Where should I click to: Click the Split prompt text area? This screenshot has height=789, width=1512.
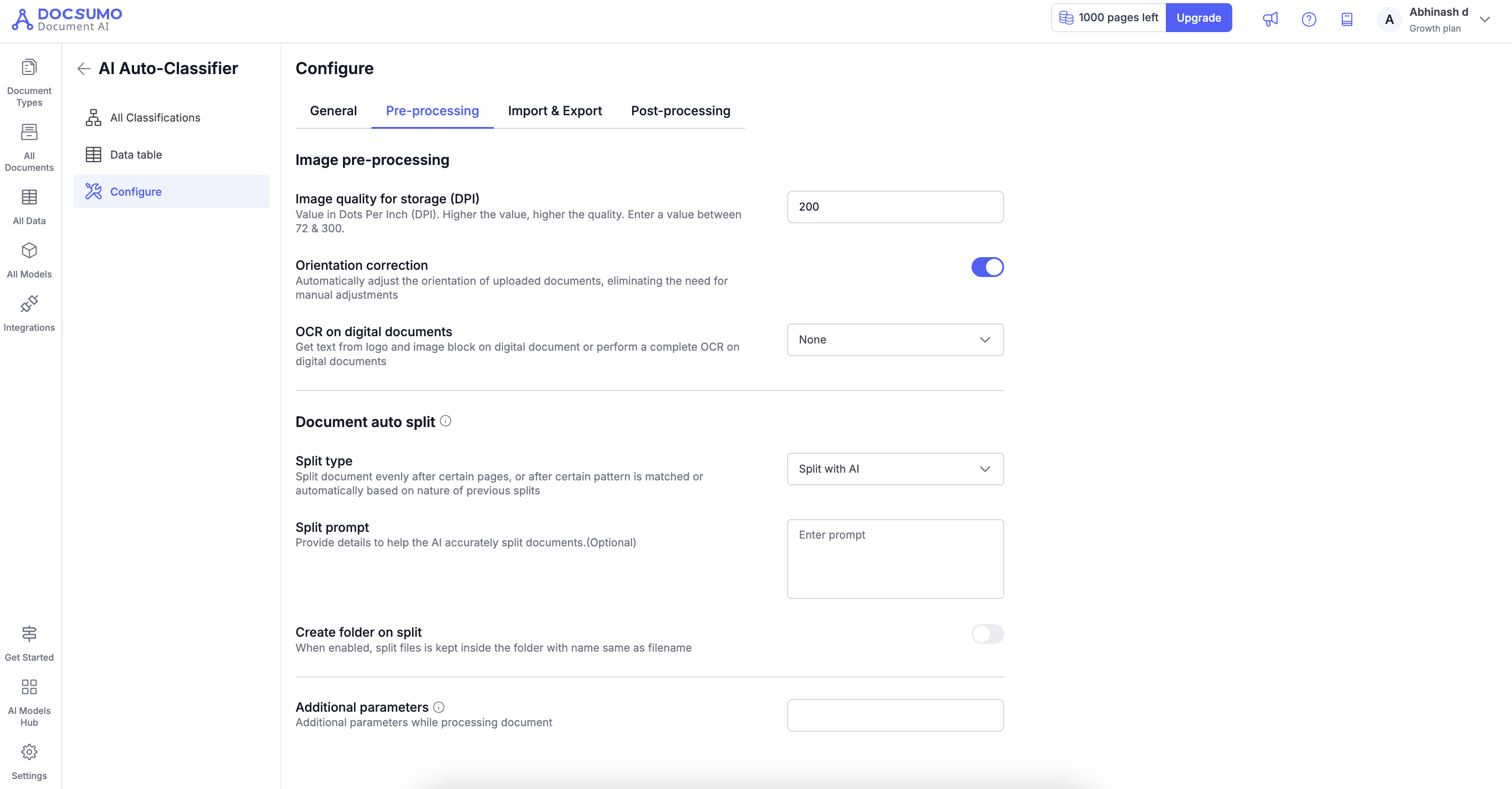895,558
